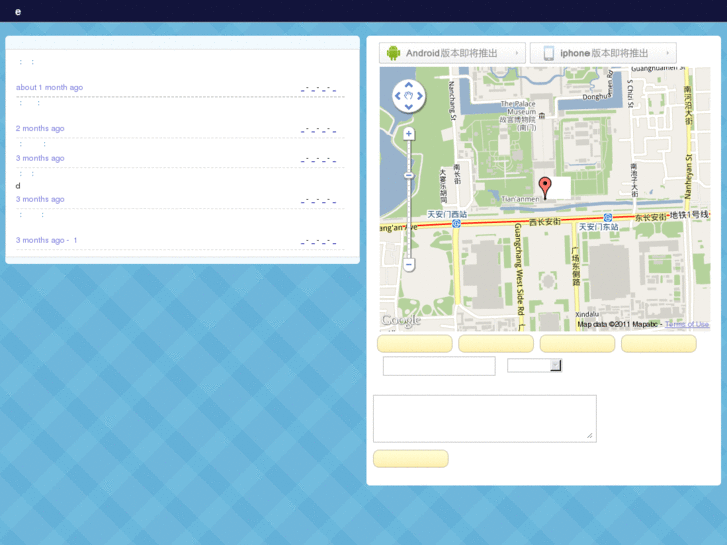Click inside the large message textarea
Viewport: 727px width, 545px height.
(x=485, y=419)
